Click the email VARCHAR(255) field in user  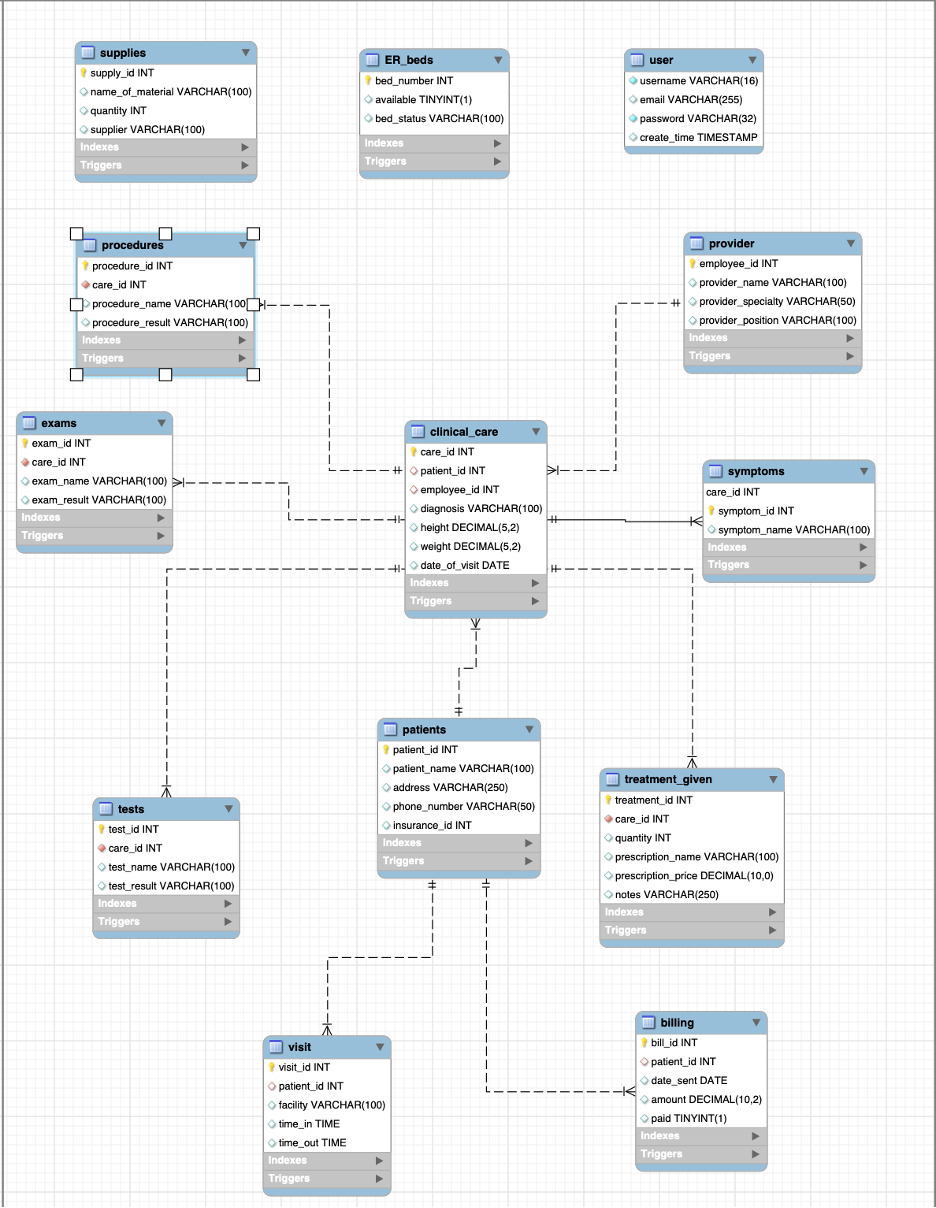point(693,99)
